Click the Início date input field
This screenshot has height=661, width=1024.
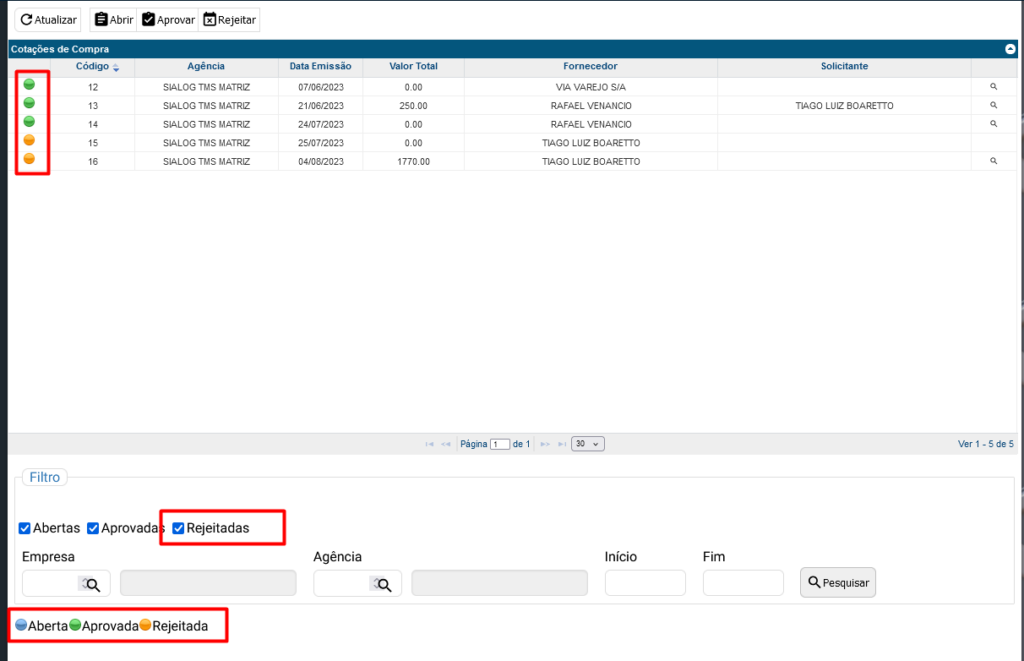click(x=645, y=583)
